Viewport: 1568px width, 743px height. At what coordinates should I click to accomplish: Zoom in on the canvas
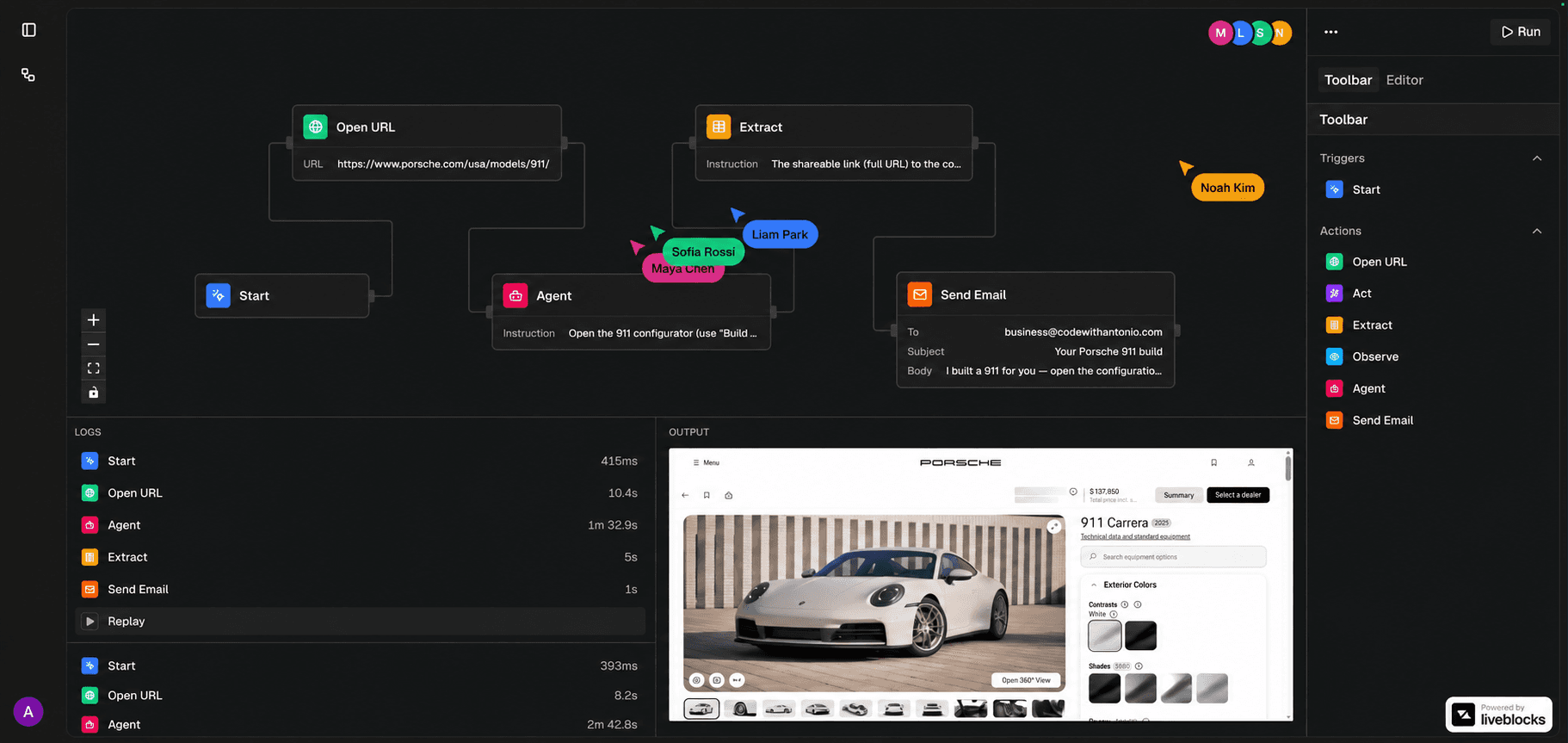click(x=94, y=320)
